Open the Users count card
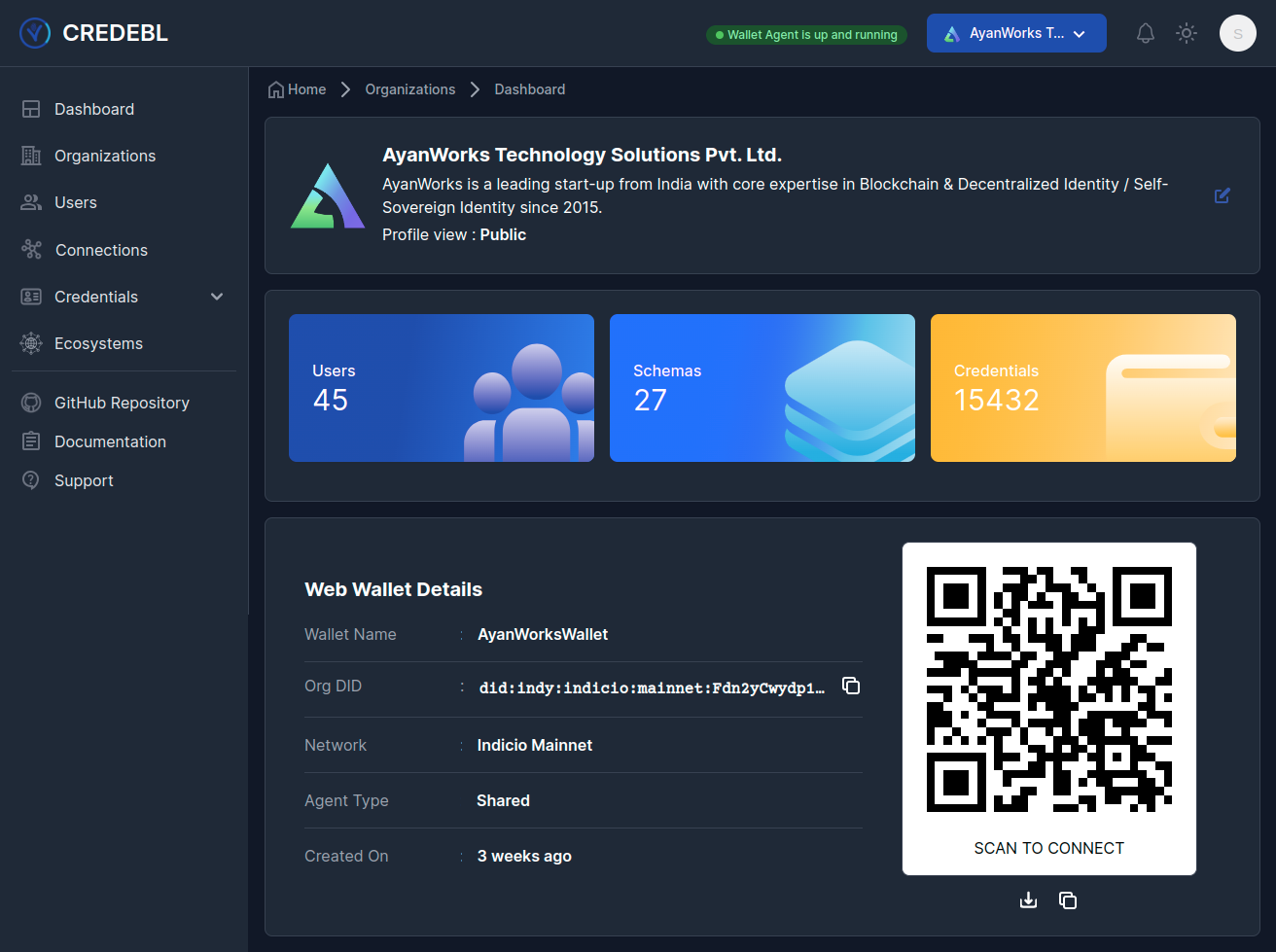 (441, 387)
